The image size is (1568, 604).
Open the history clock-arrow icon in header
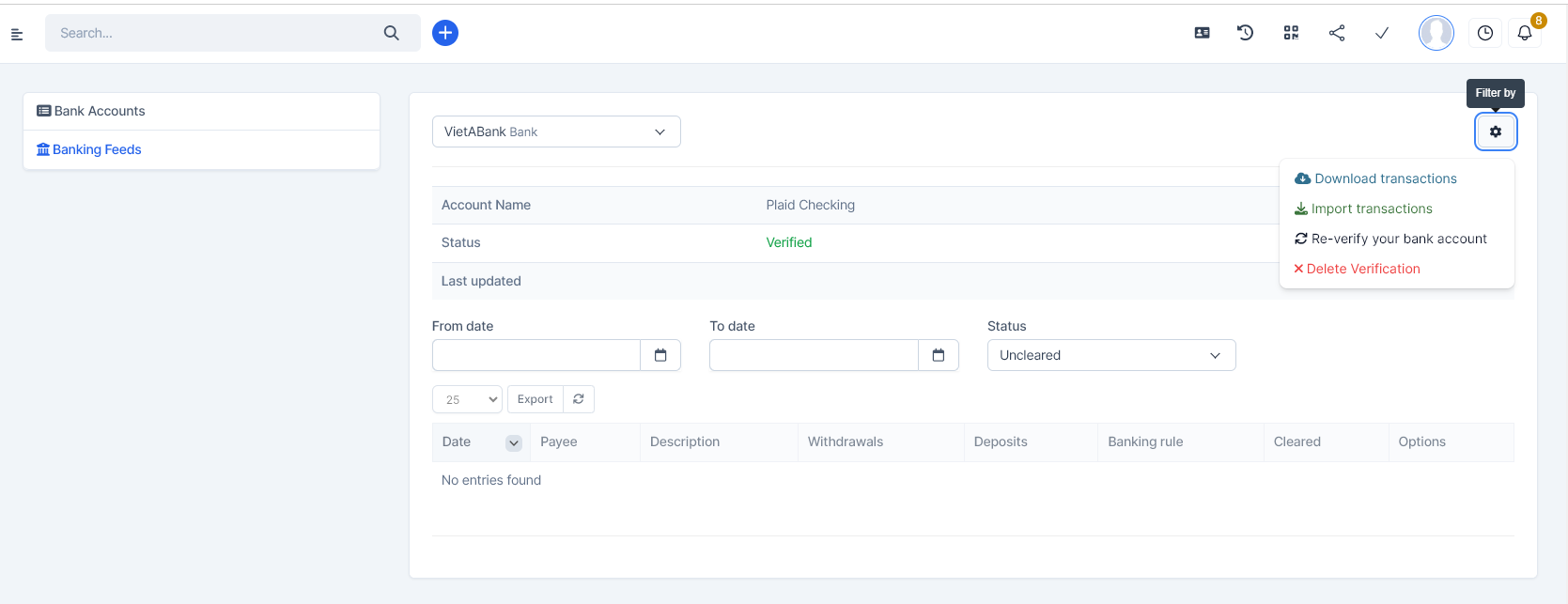tap(1246, 33)
